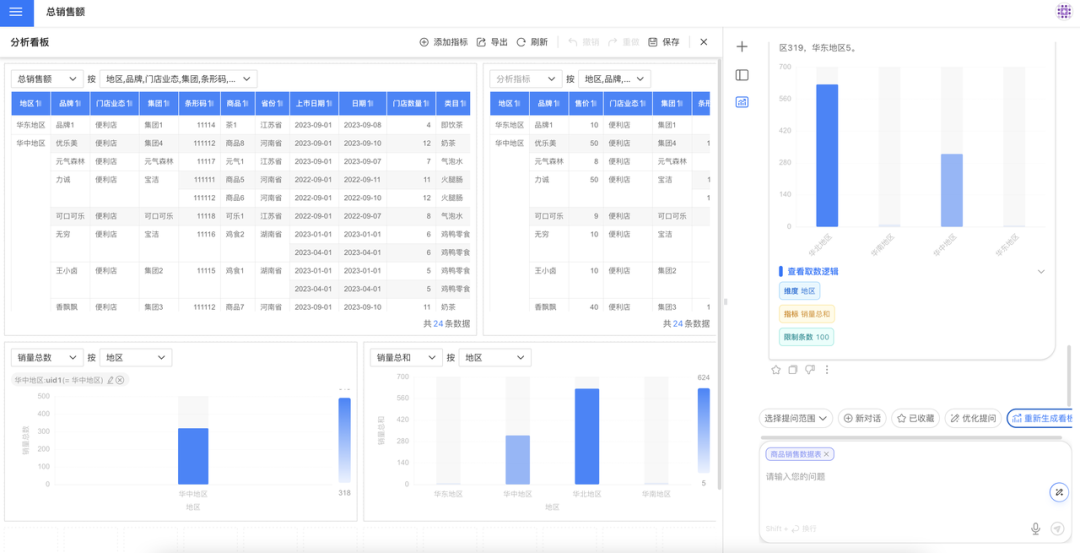The image size is (1080, 553).
Task: Open the 销量总和 metric dropdown
Action: (406, 358)
